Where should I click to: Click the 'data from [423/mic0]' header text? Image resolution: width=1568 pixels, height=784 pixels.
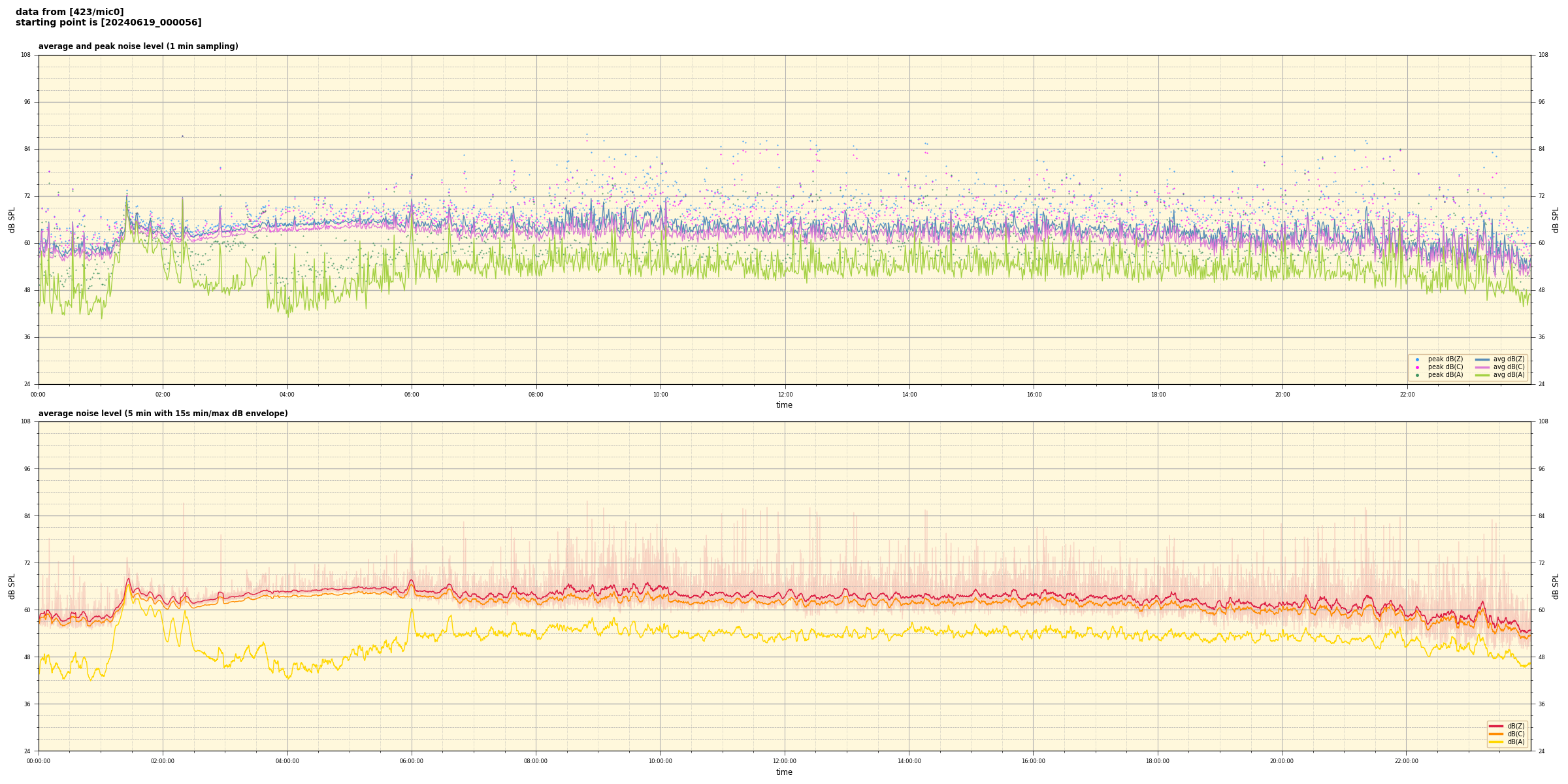(69, 12)
